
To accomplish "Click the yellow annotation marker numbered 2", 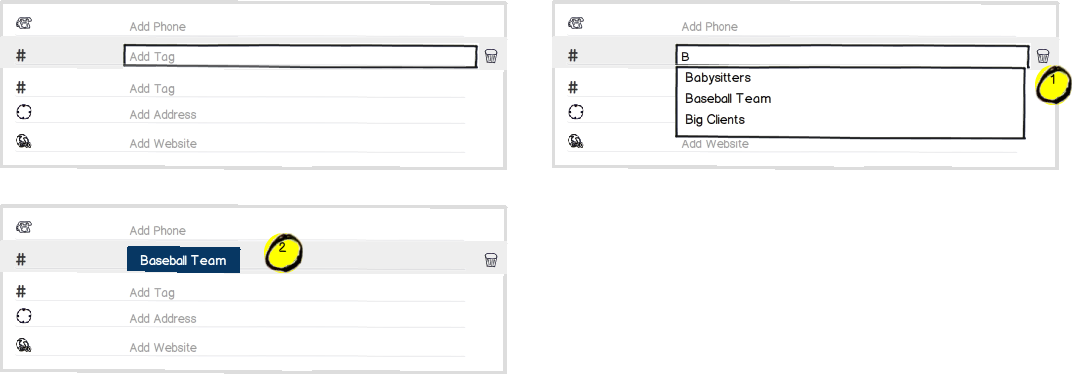I will [x=283, y=253].
